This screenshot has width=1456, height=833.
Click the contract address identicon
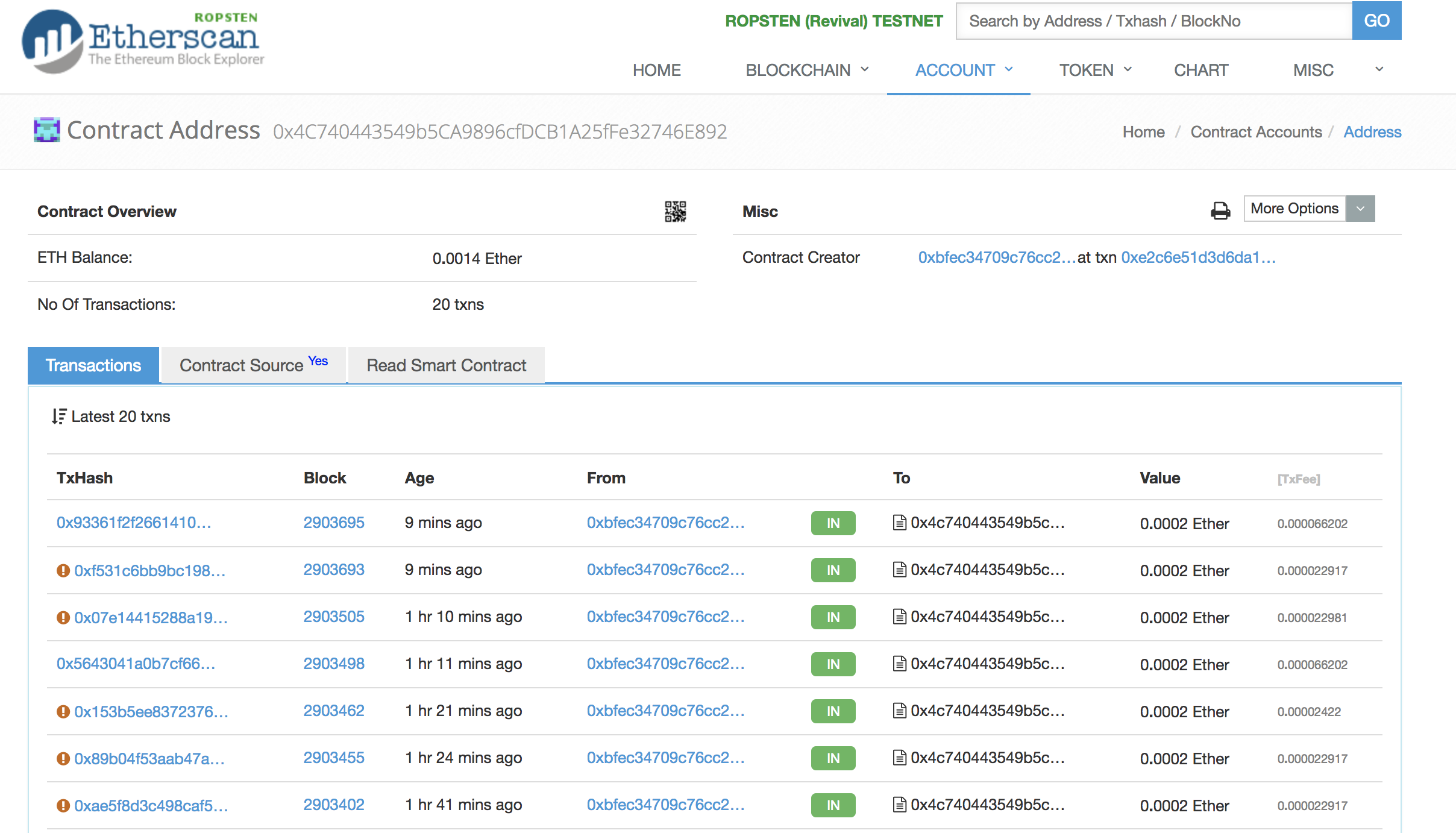click(46, 130)
